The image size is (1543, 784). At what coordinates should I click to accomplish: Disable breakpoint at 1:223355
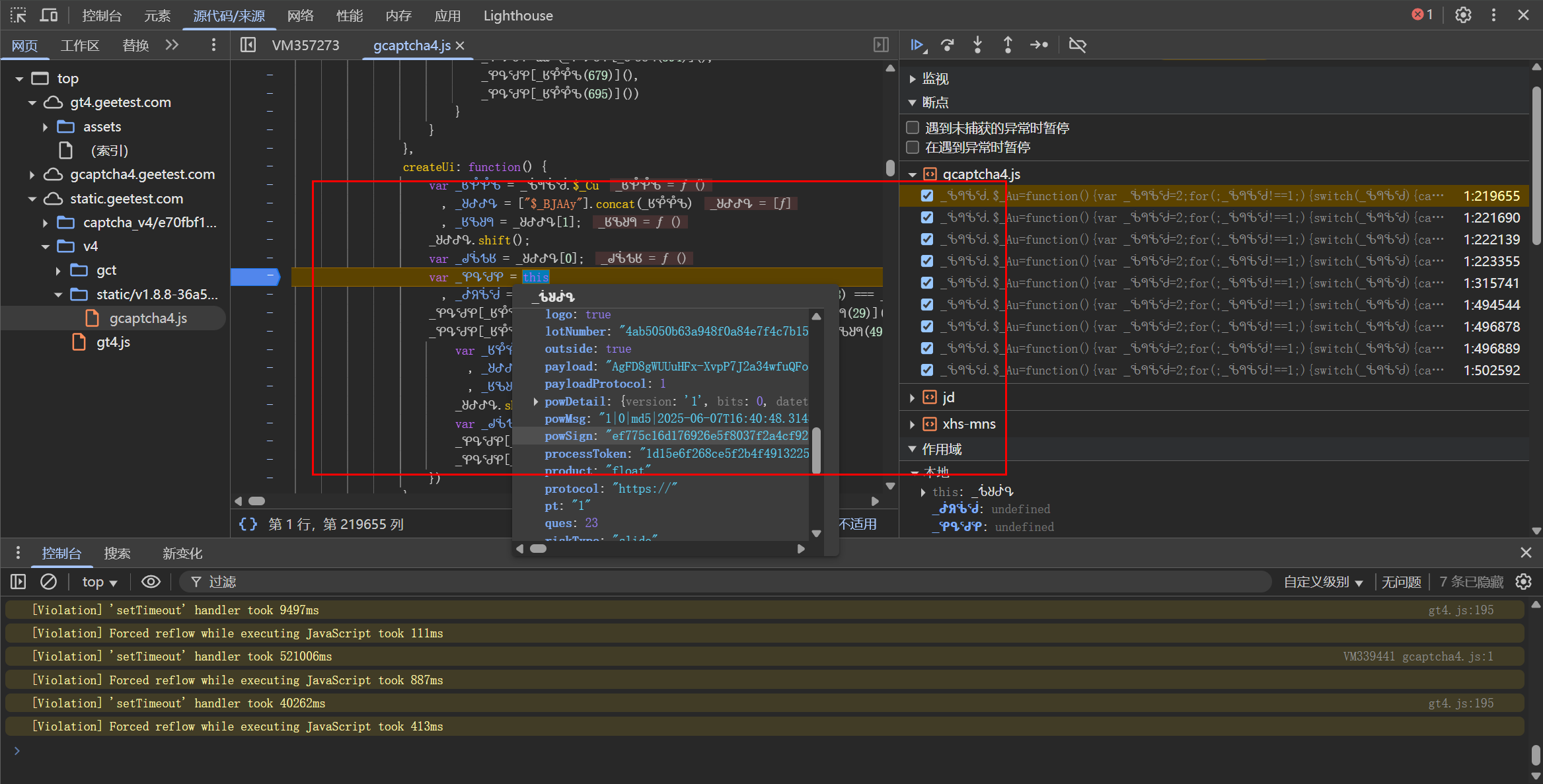click(x=927, y=261)
